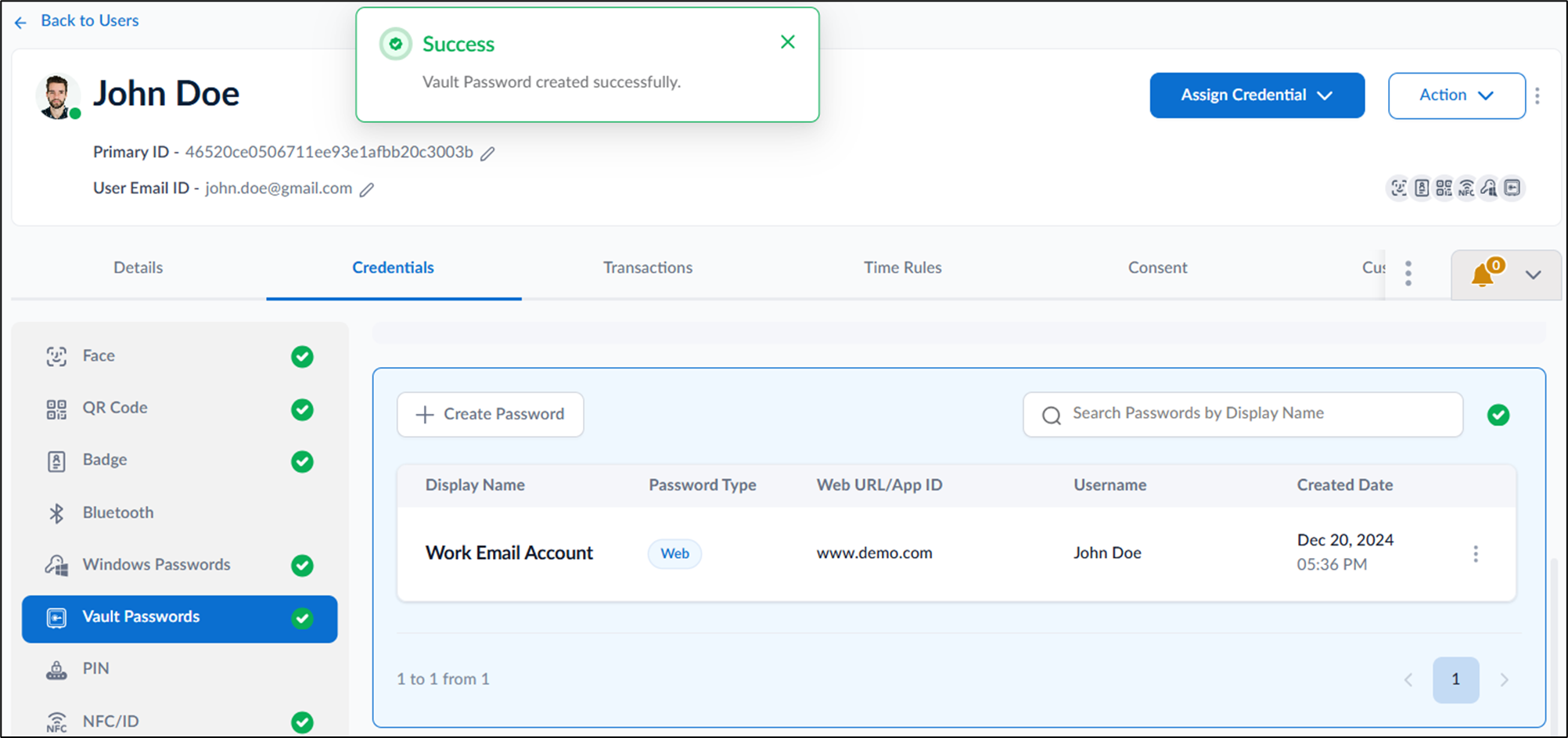Open the Consent tab
The width and height of the screenshot is (1568, 738).
pos(1158,268)
